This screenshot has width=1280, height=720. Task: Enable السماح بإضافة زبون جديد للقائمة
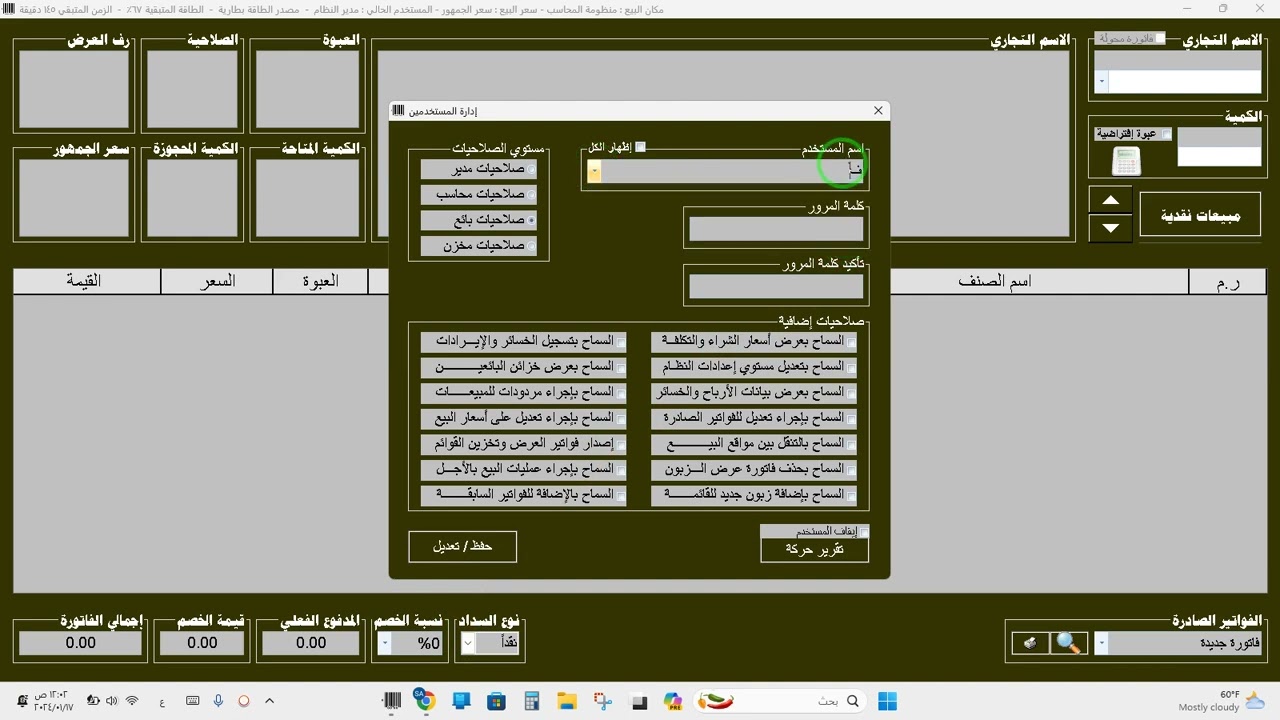click(x=754, y=495)
